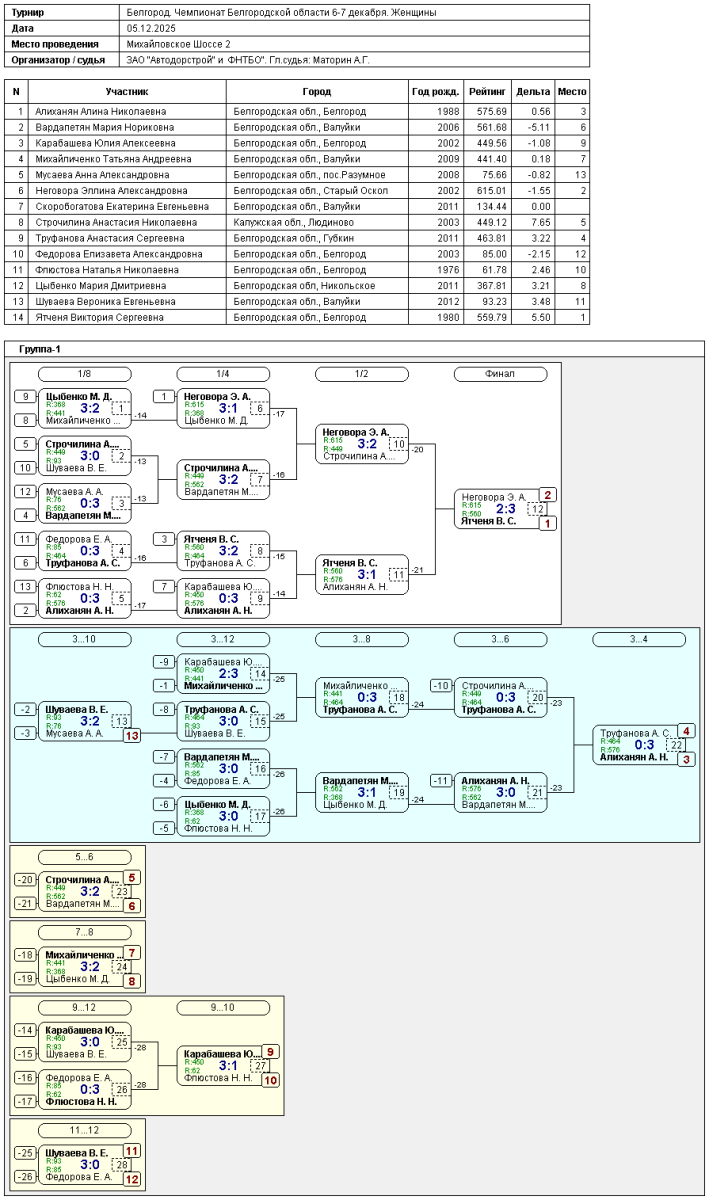Click the 3...4 placement round label

[x=638, y=639]
